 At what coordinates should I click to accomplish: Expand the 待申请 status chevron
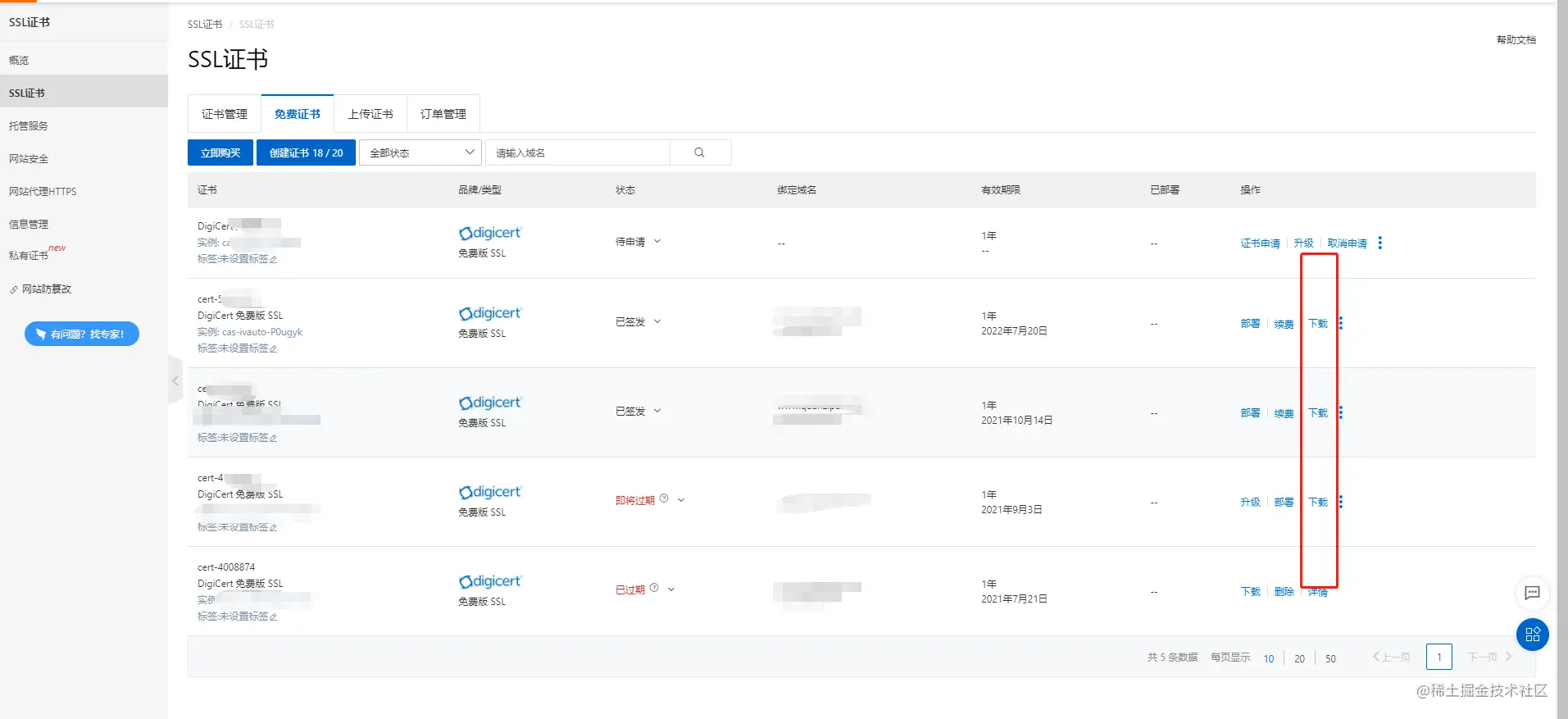[657, 241]
